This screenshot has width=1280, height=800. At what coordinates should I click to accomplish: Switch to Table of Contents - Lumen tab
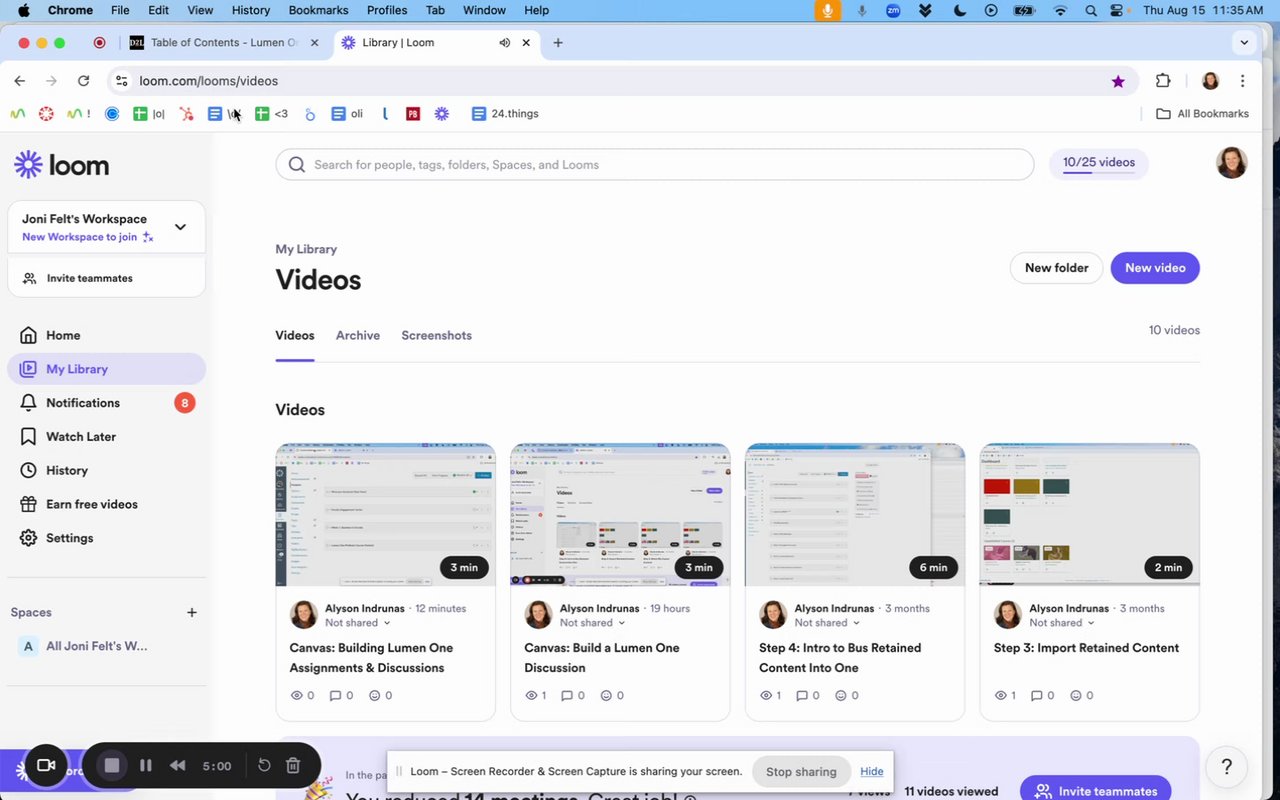(x=226, y=43)
